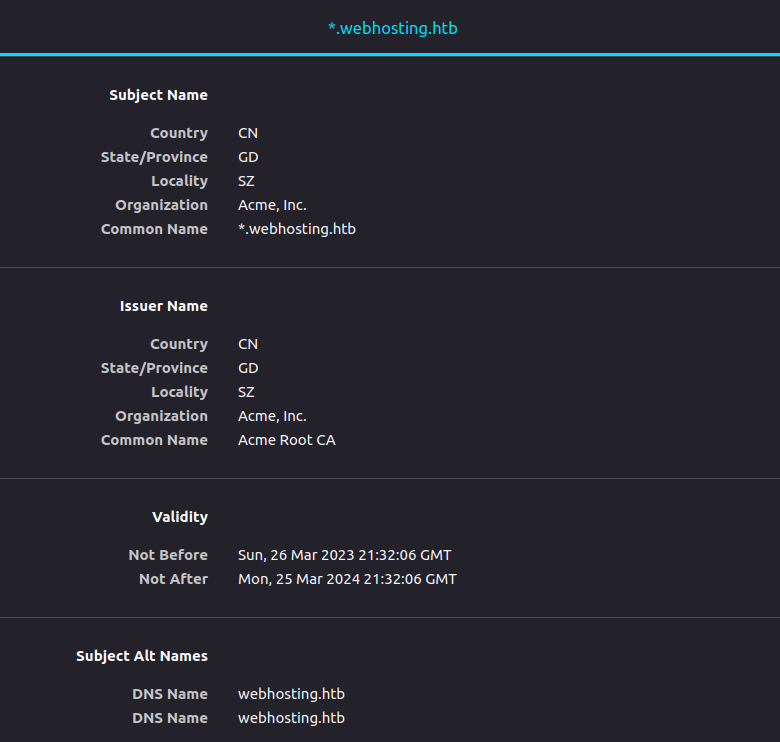Click Issuer's Organization value Acme, Inc.
Image resolution: width=780 pixels, height=742 pixels.
pyautogui.click(x=272, y=416)
